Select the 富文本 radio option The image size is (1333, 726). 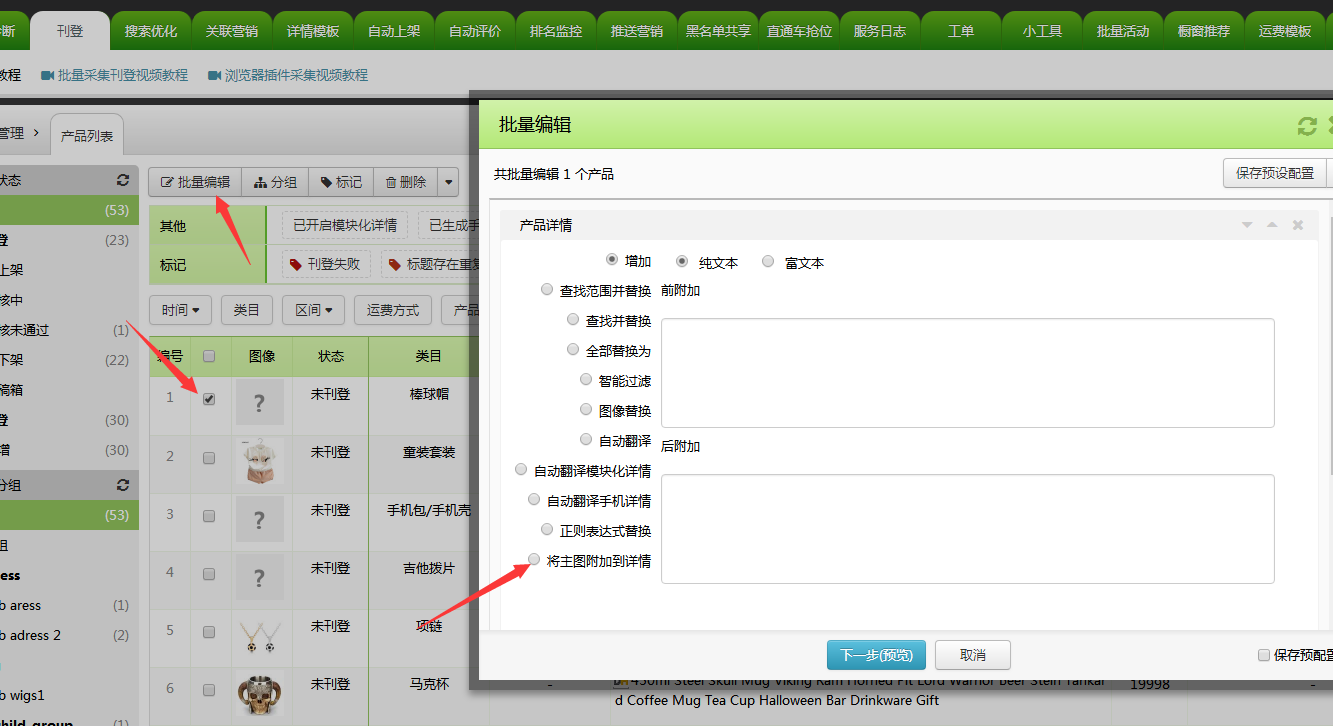[768, 262]
